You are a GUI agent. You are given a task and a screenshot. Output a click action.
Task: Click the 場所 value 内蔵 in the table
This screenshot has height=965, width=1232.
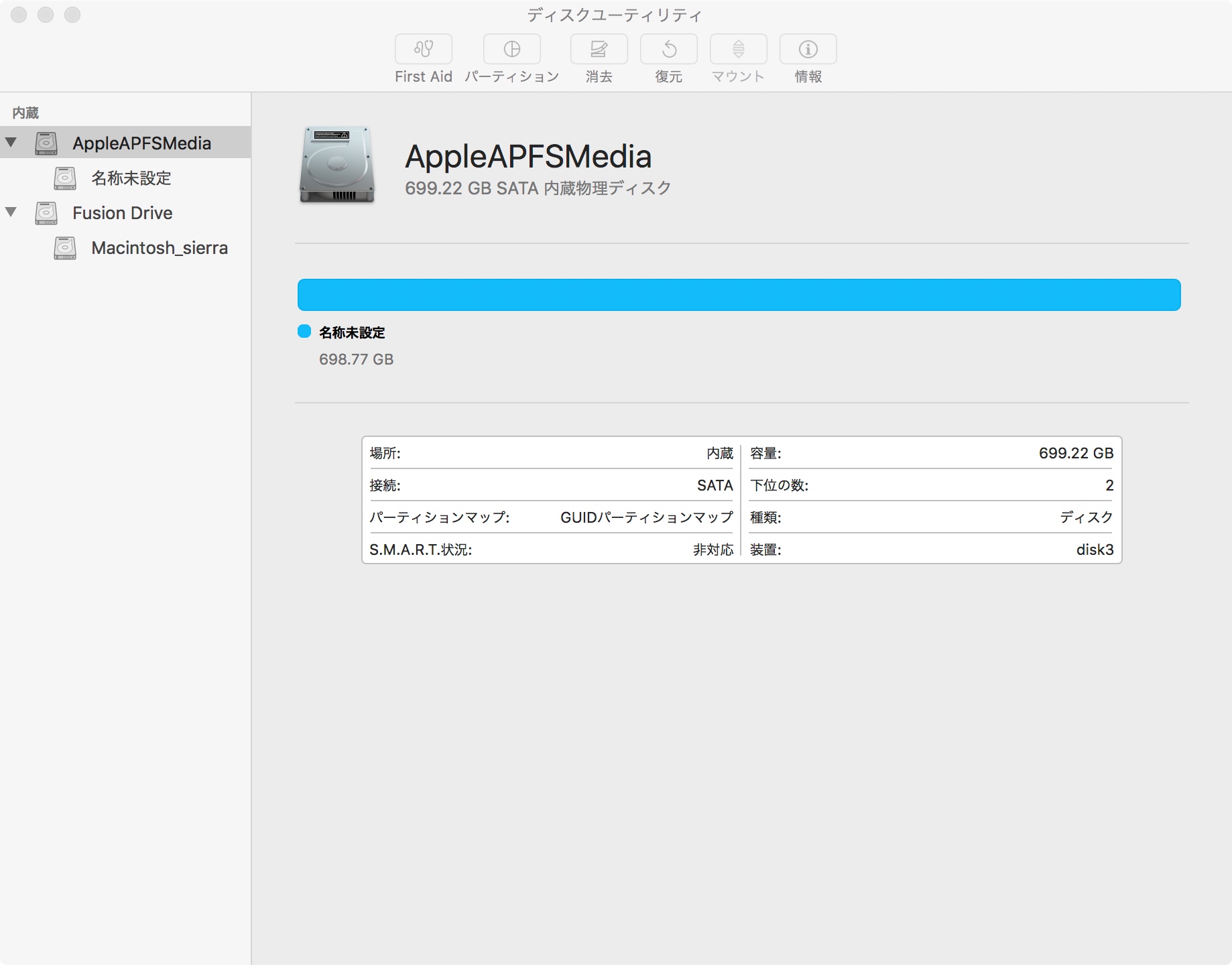[720, 453]
